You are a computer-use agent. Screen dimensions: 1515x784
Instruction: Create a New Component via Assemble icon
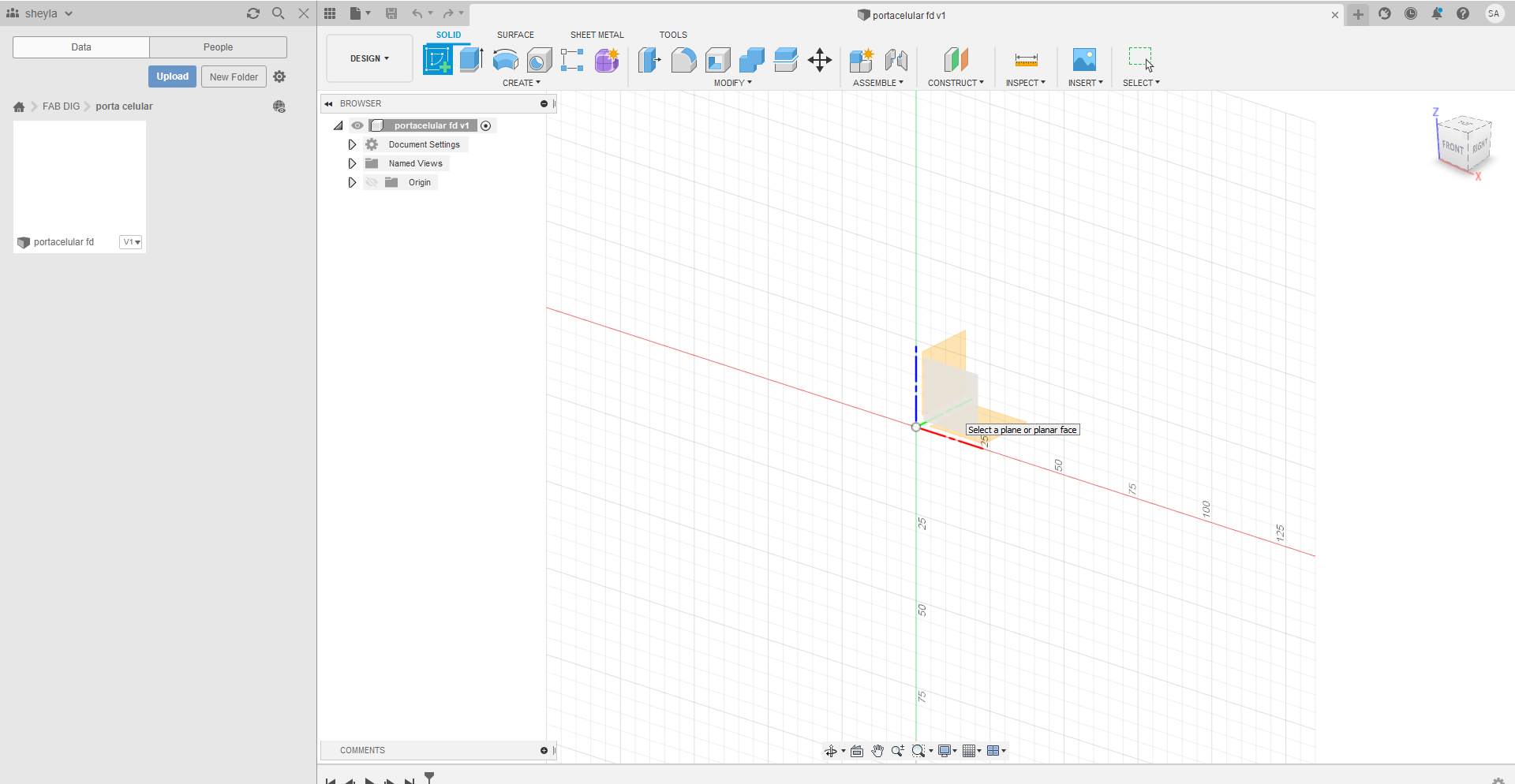(x=862, y=60)
